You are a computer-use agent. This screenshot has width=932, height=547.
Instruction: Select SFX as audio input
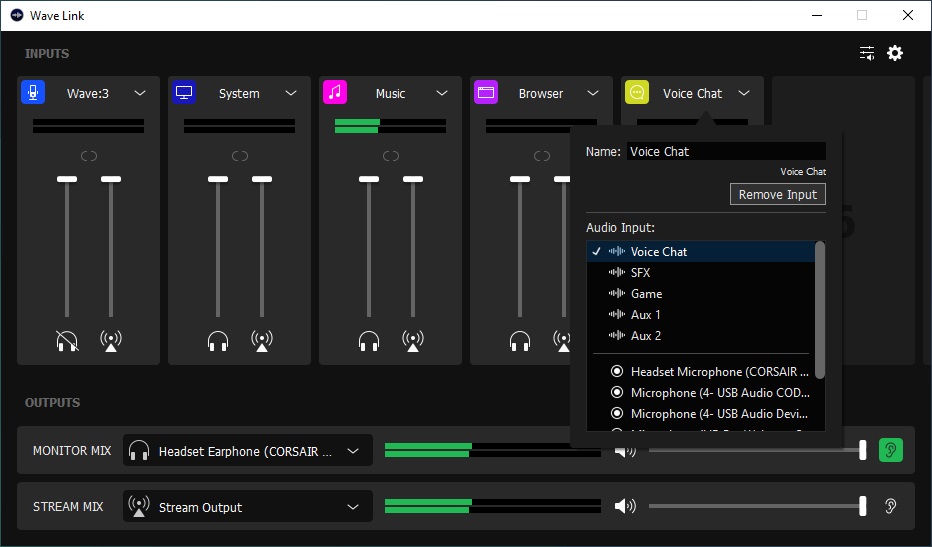701,272
